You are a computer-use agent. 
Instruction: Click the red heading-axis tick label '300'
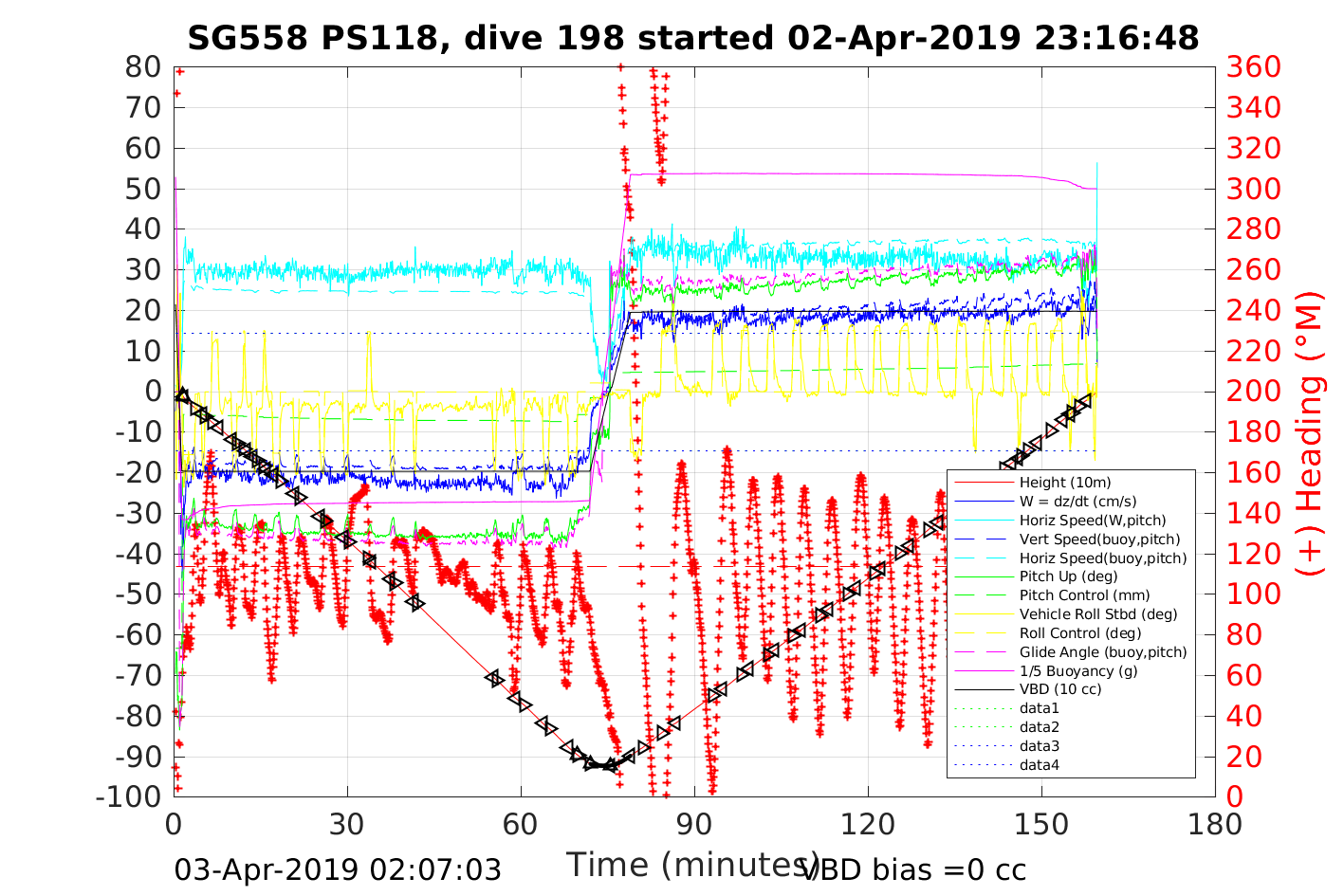pyautogui.click(x=1254, y=189)
